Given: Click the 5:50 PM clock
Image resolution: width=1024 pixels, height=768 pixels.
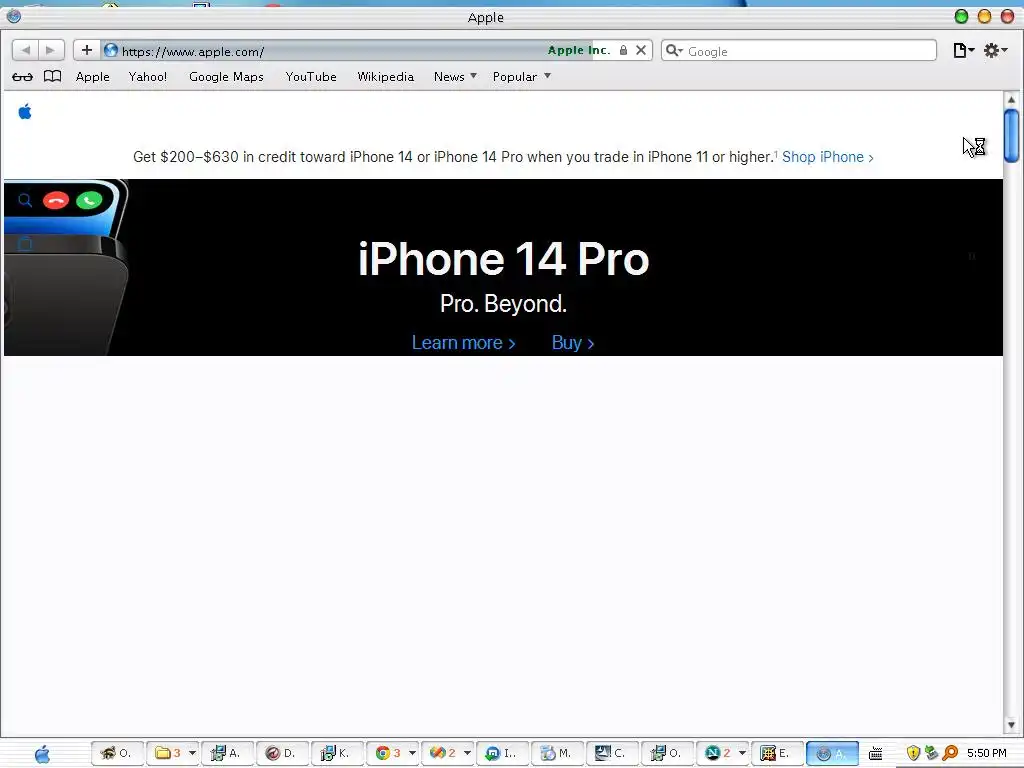Looking at the screenshot, I should (x=987, y=754).
